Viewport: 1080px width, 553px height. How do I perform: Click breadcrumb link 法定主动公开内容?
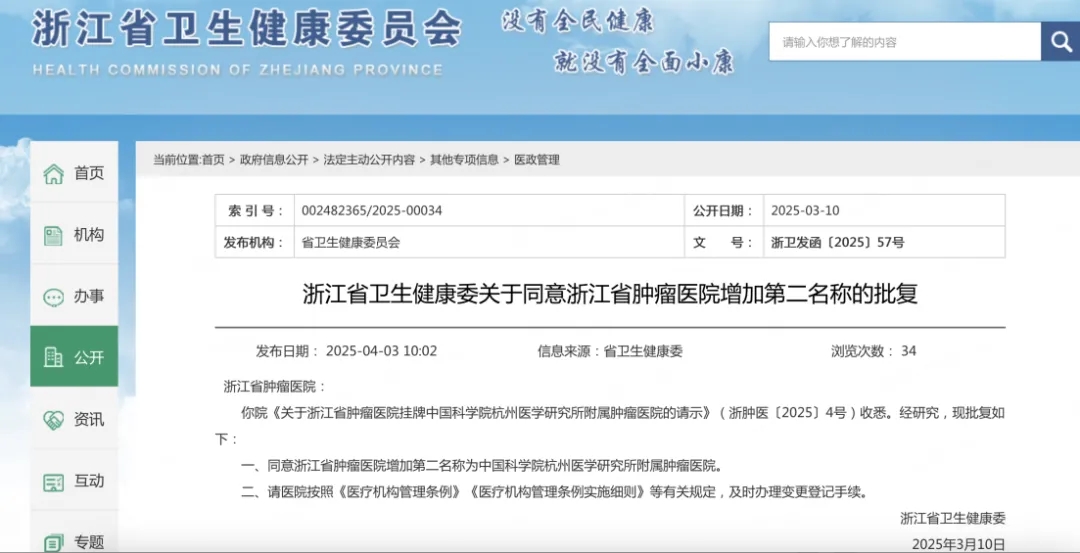pyautogui.click(x=369, y=160)
